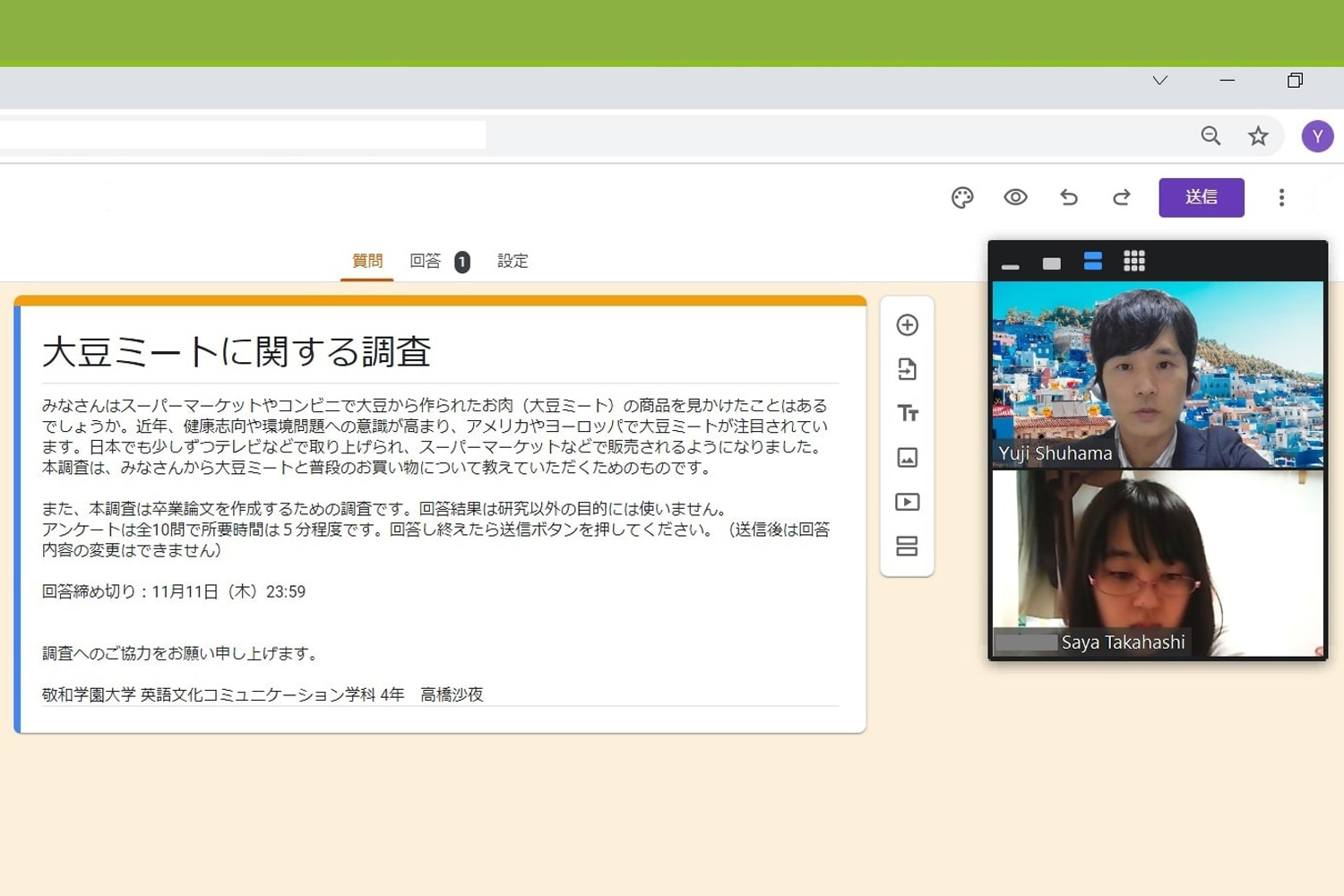
Task: Add a new section
Action: tap(907, 547)
